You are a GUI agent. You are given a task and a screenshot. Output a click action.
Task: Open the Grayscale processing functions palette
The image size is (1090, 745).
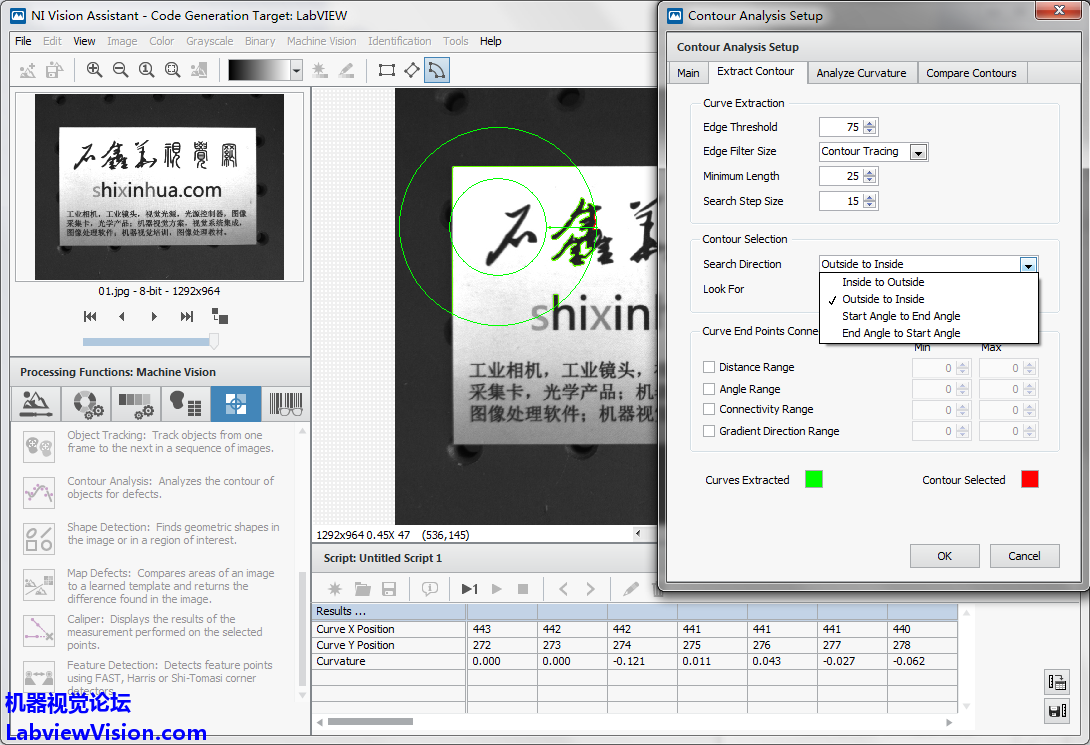point(136,404)
